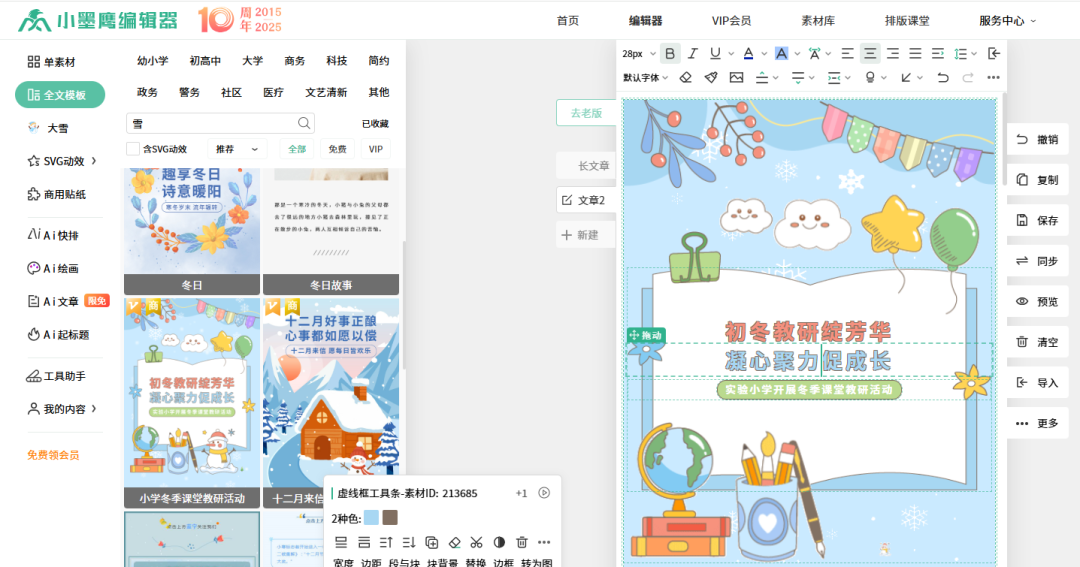Screen dimensions: 1080x567
Task: Open Ai绘画 palette tool in sidebar
Action: (53, 269)
